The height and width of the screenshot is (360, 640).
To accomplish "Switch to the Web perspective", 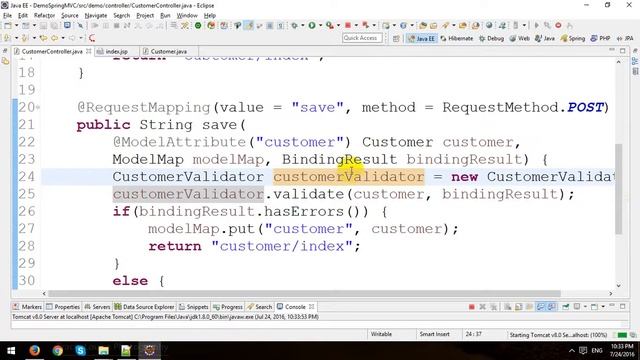I will pos(519,38).
